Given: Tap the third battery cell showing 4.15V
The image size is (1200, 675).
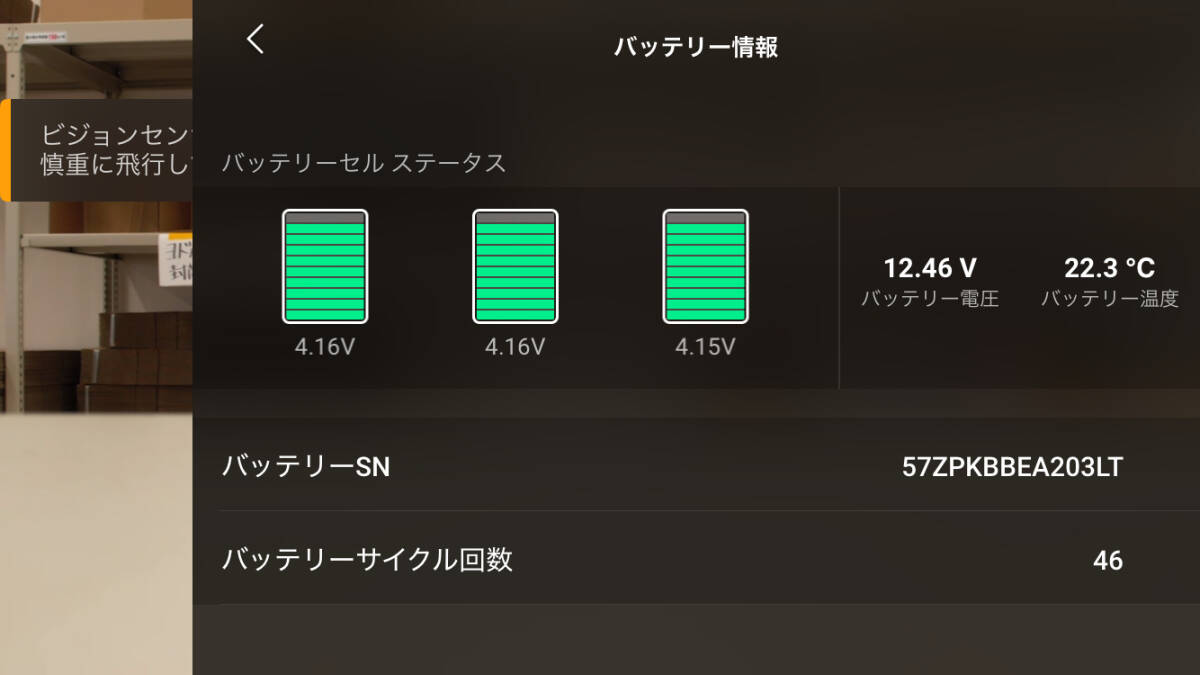Looking at the screenshot, I should [704, 265].
